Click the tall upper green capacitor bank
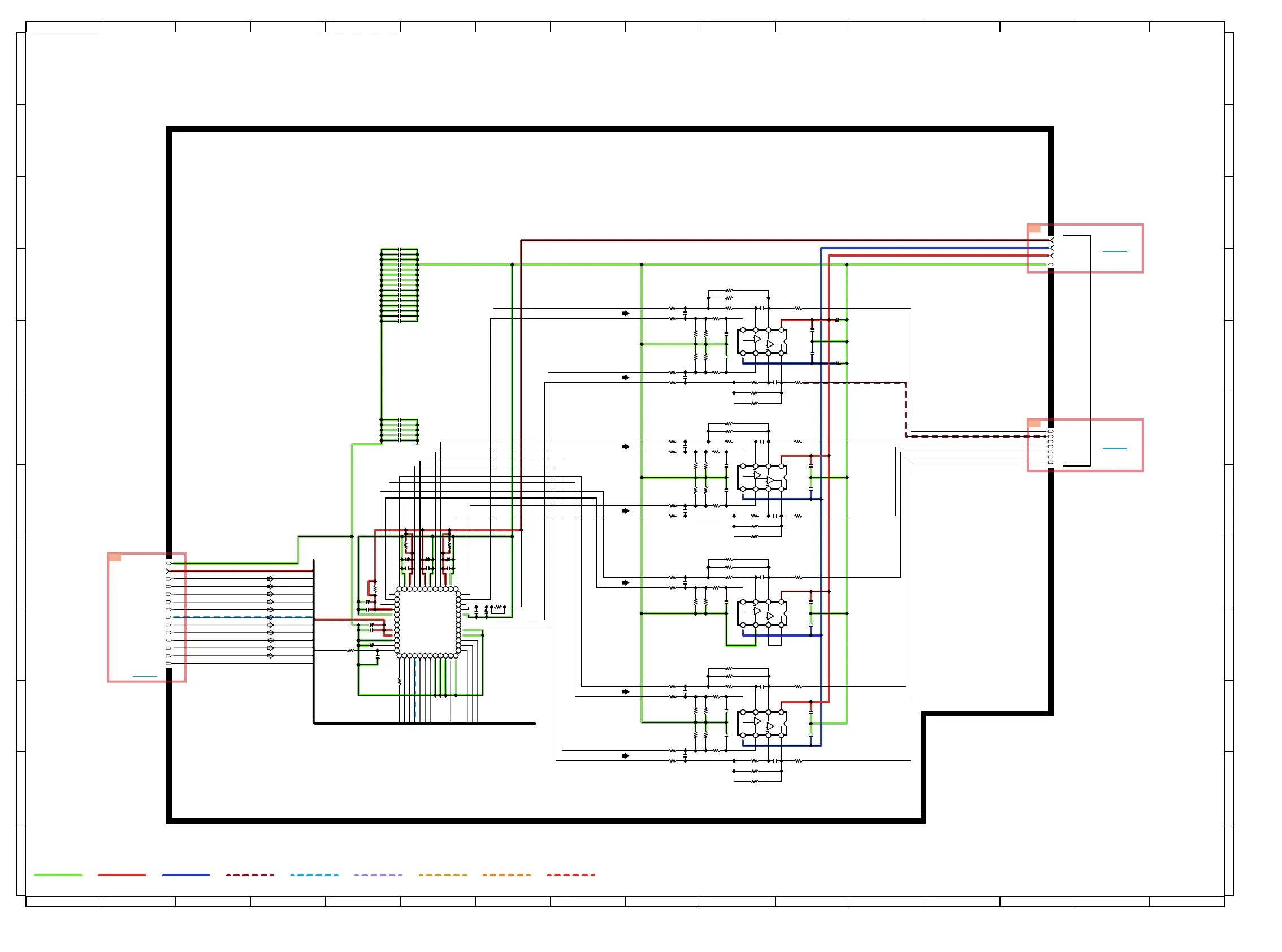The width and height of the screenshot is (1282, 952). (x=399, y=285)
